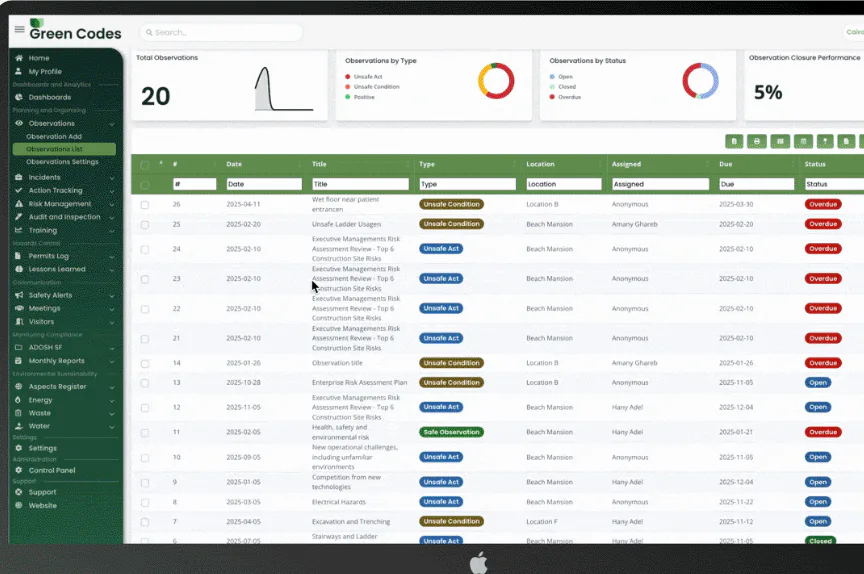The width and height of the screenshot is (864, 574).
Task: Tick the checkbox for observation 22
Action: [x=144, y=309]
